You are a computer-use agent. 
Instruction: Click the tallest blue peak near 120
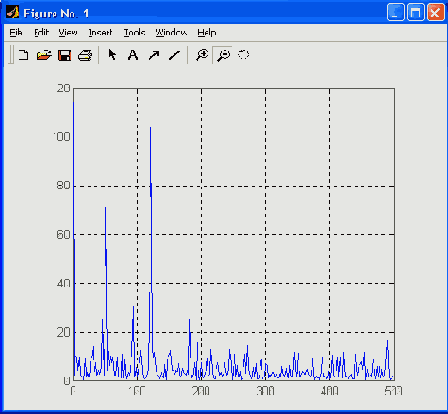pos(150,128)
